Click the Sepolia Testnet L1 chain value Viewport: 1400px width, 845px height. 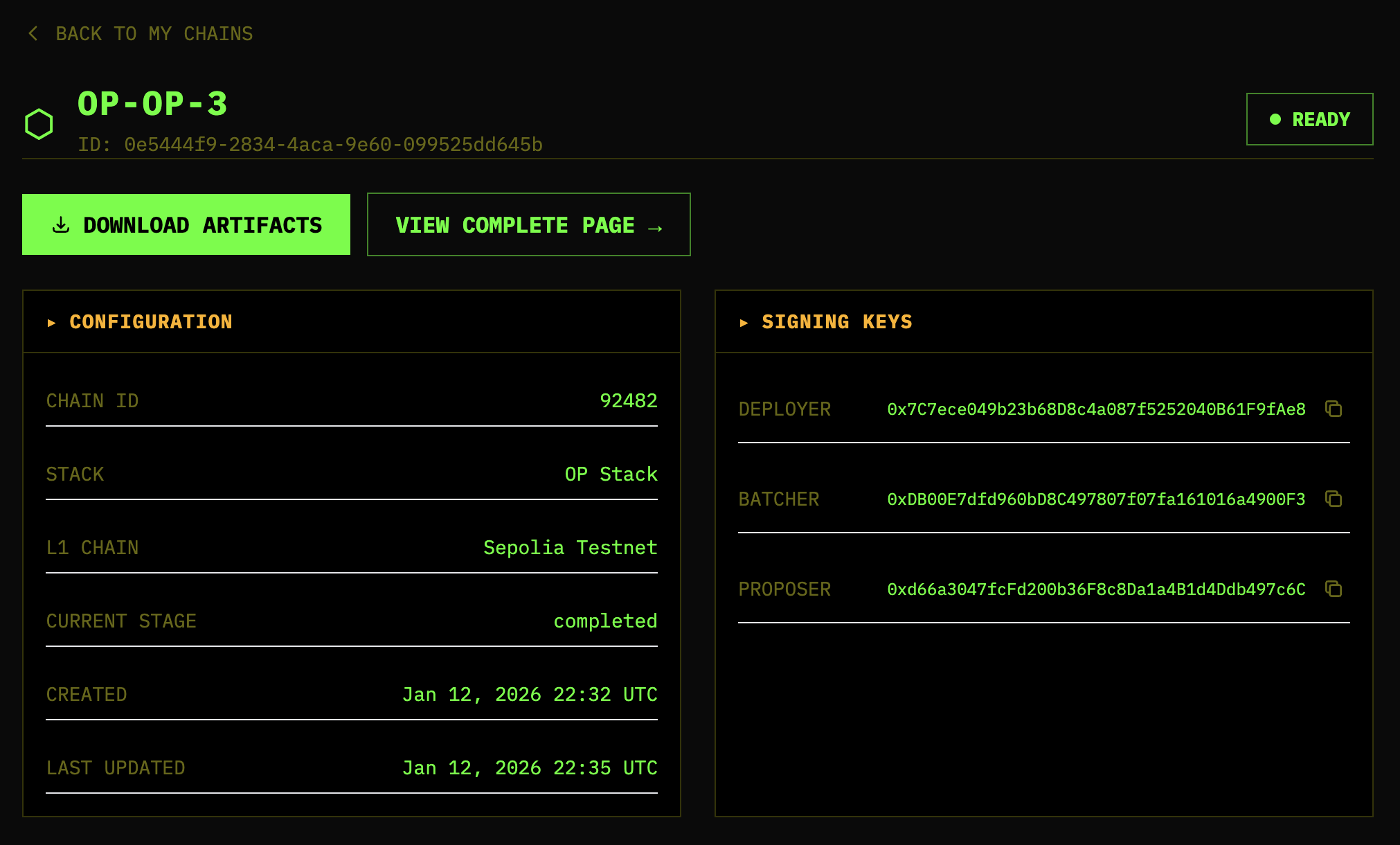570,547
